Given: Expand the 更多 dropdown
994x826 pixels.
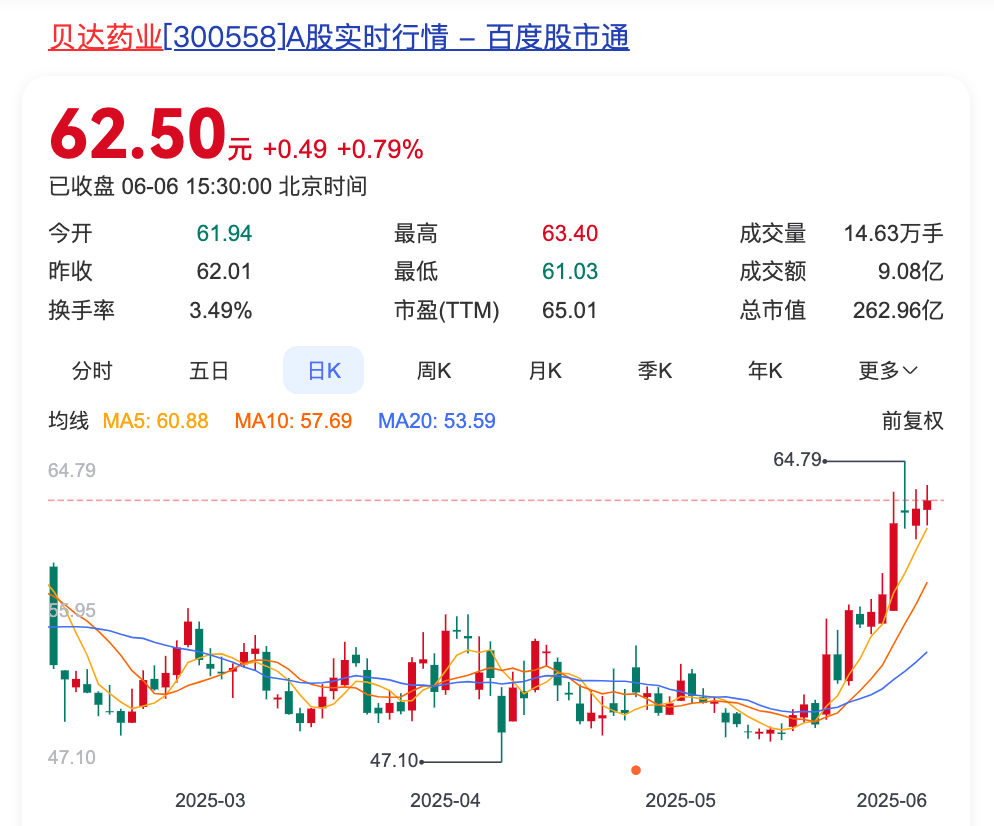Looking at the screenshot, I should coord(888,370).
